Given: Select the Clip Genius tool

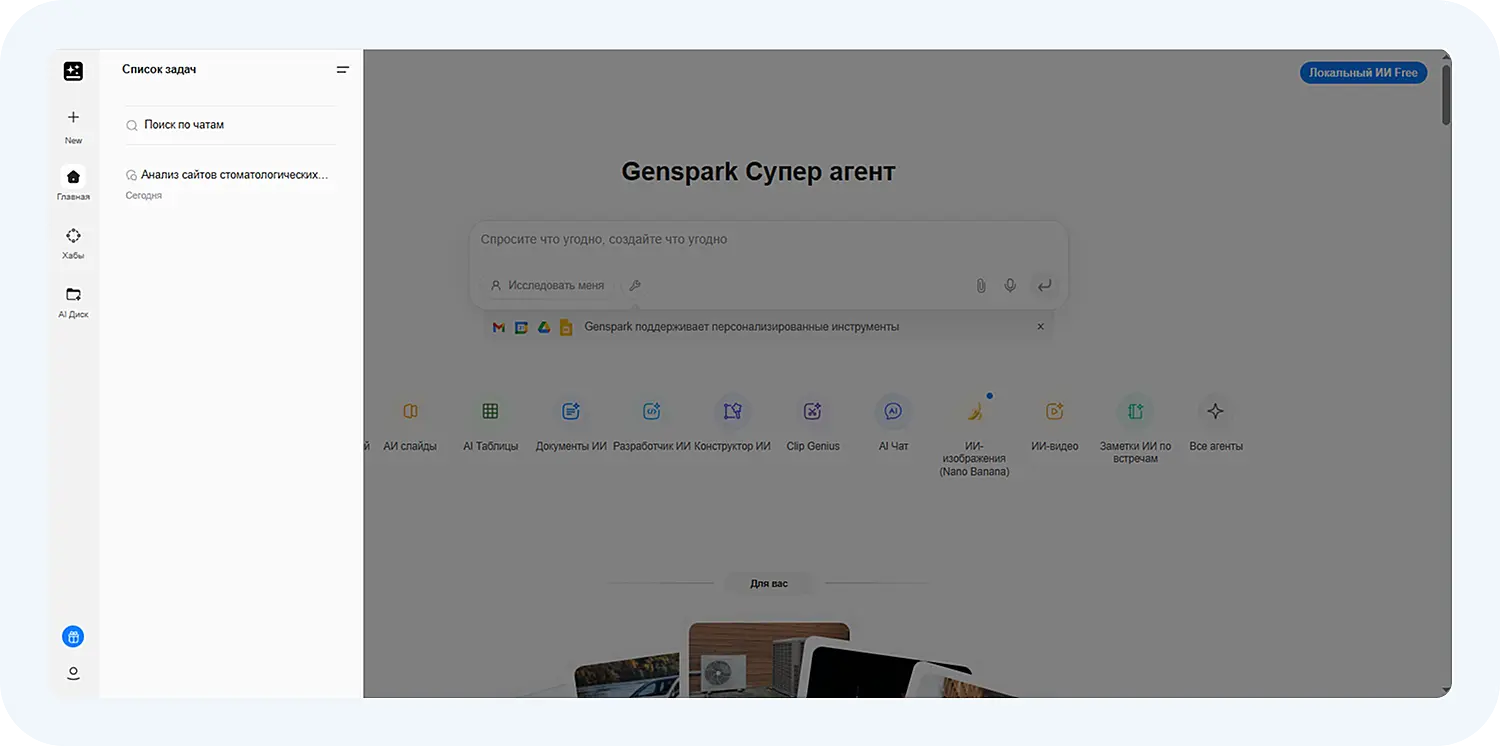Looking at the screenshot, I should coord(812,411).
